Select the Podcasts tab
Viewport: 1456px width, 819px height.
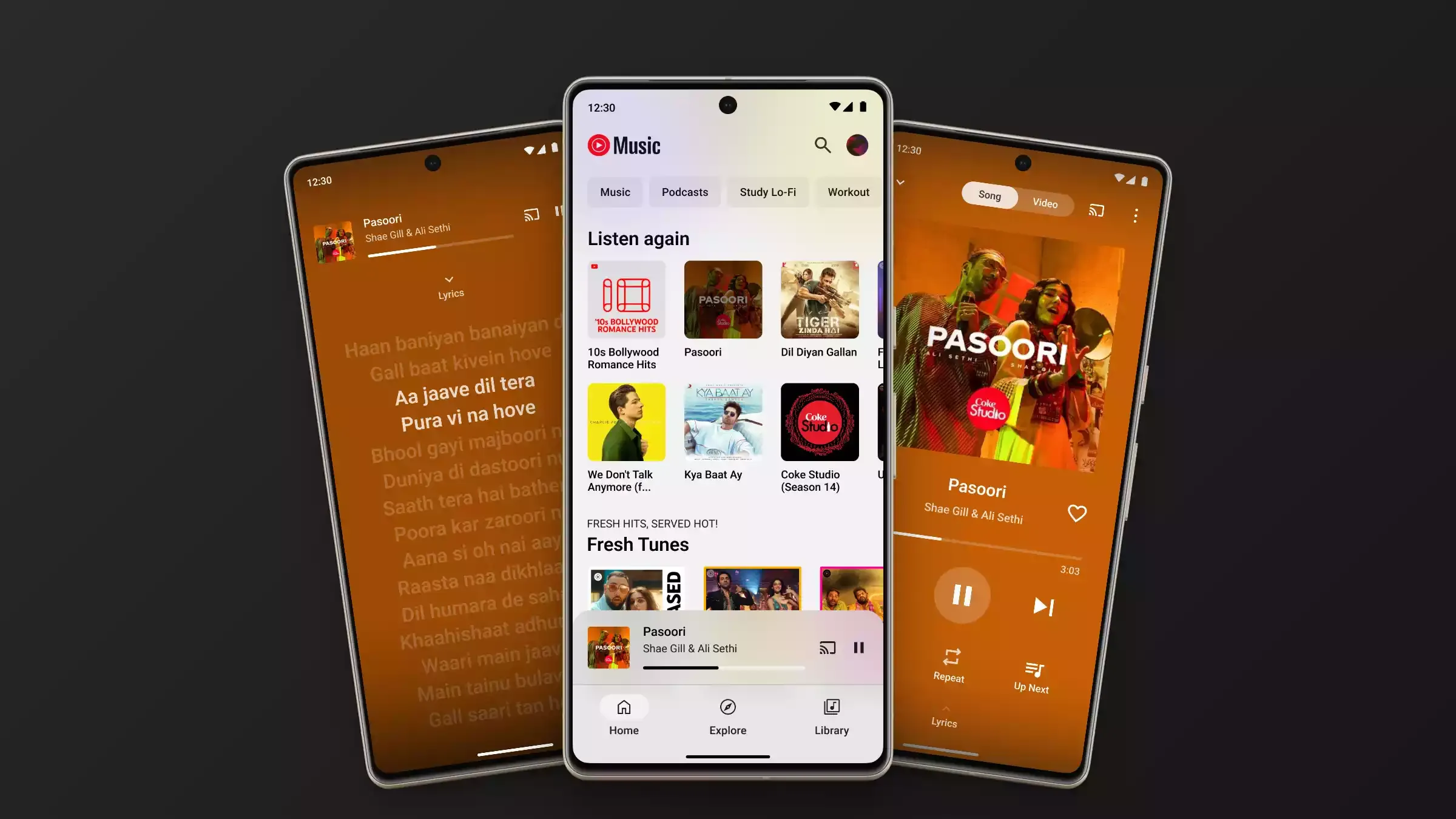[684, 191]
